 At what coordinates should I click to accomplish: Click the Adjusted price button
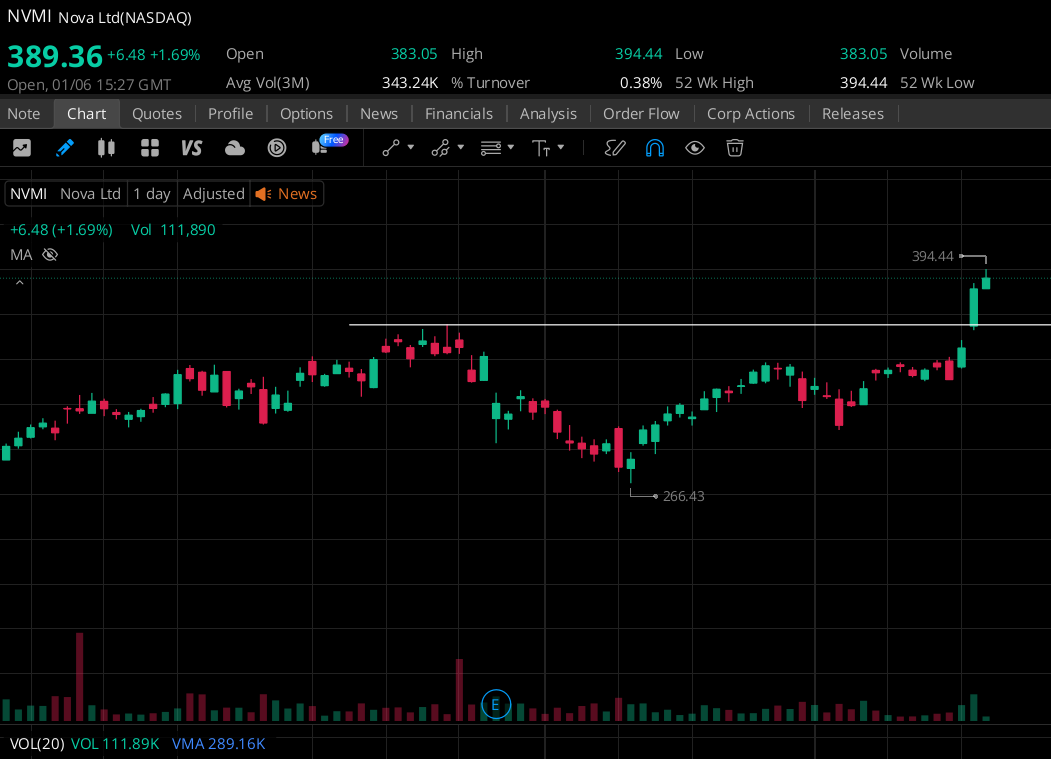pos(213,193)
